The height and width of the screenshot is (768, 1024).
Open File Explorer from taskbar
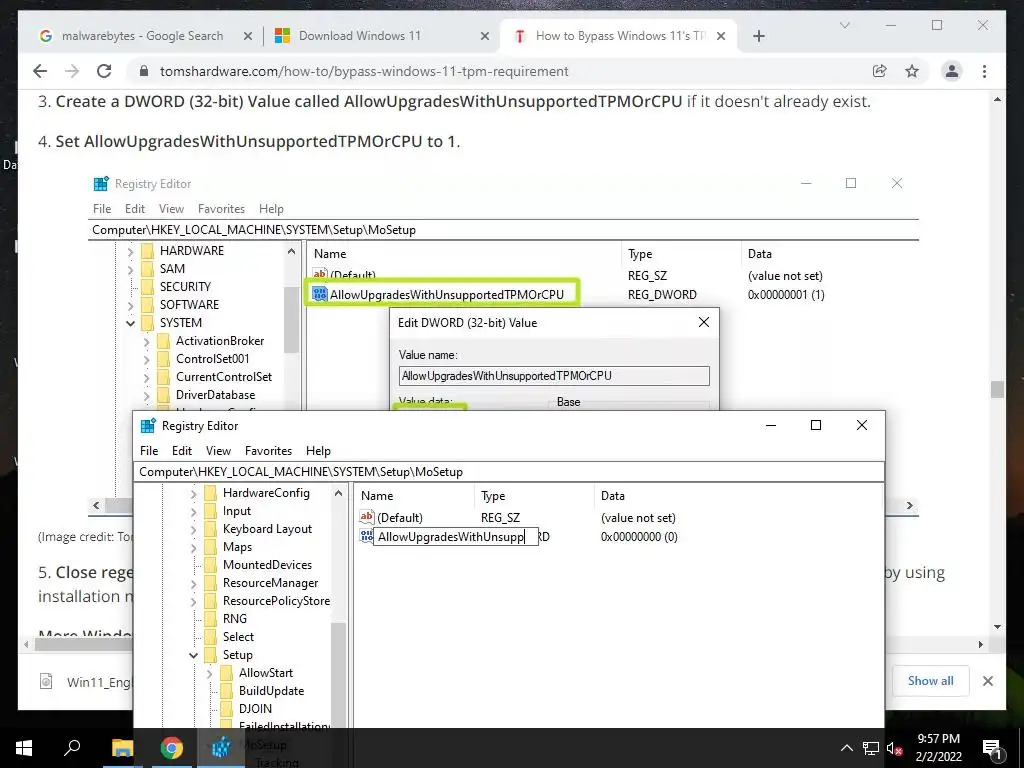click(122, 748)
